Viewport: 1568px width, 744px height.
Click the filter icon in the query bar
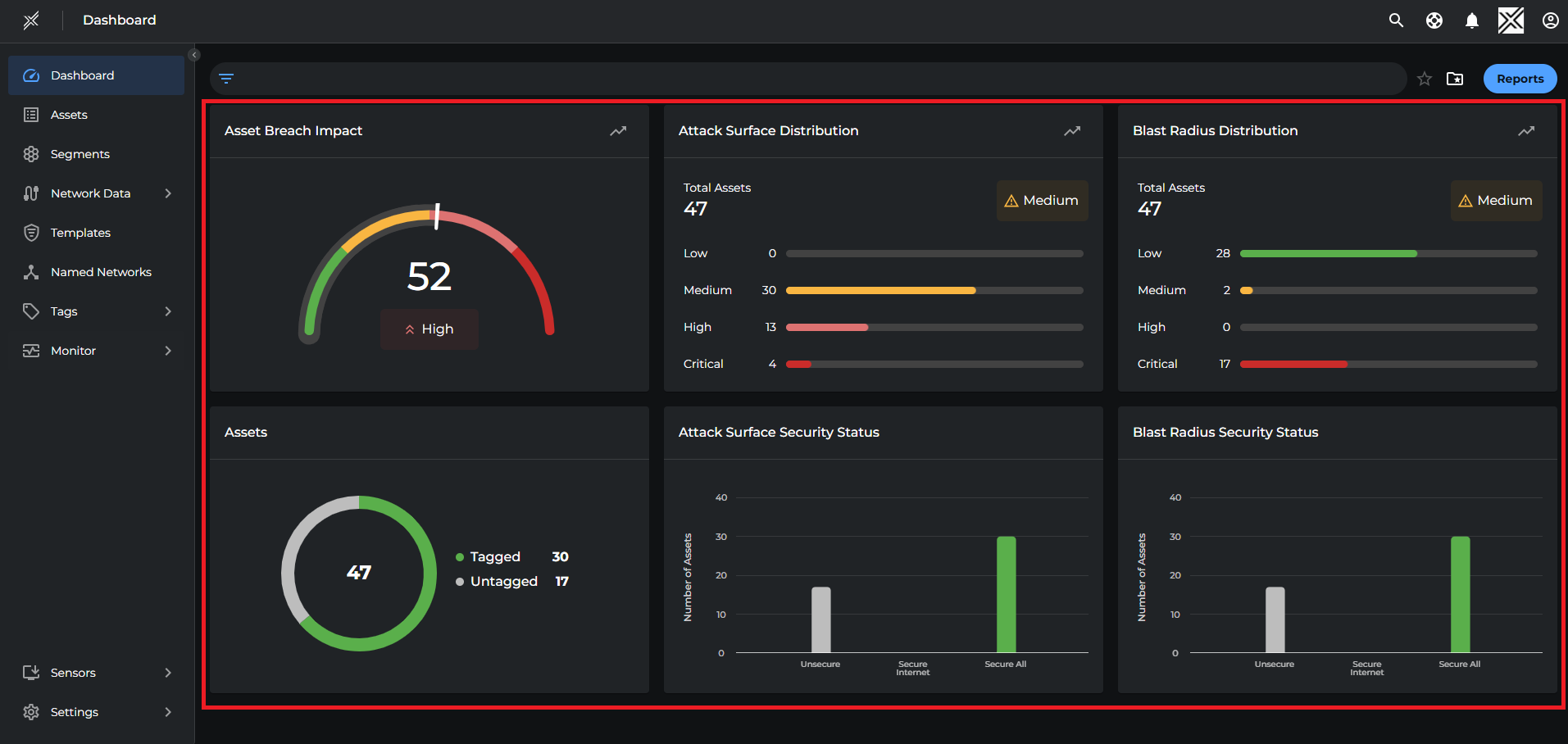tap(226, 78)
